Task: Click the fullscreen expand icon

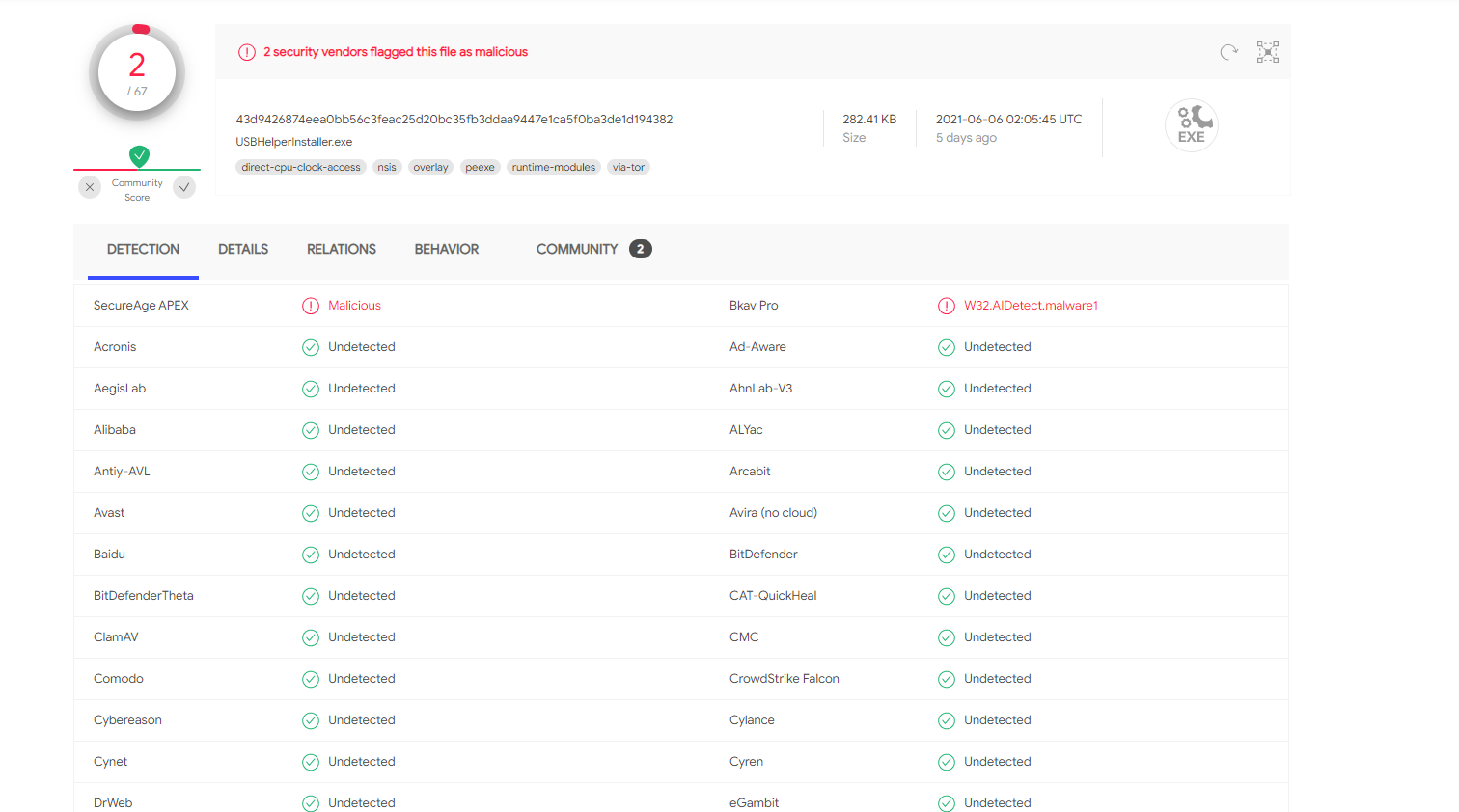Action: point(1267,51)
